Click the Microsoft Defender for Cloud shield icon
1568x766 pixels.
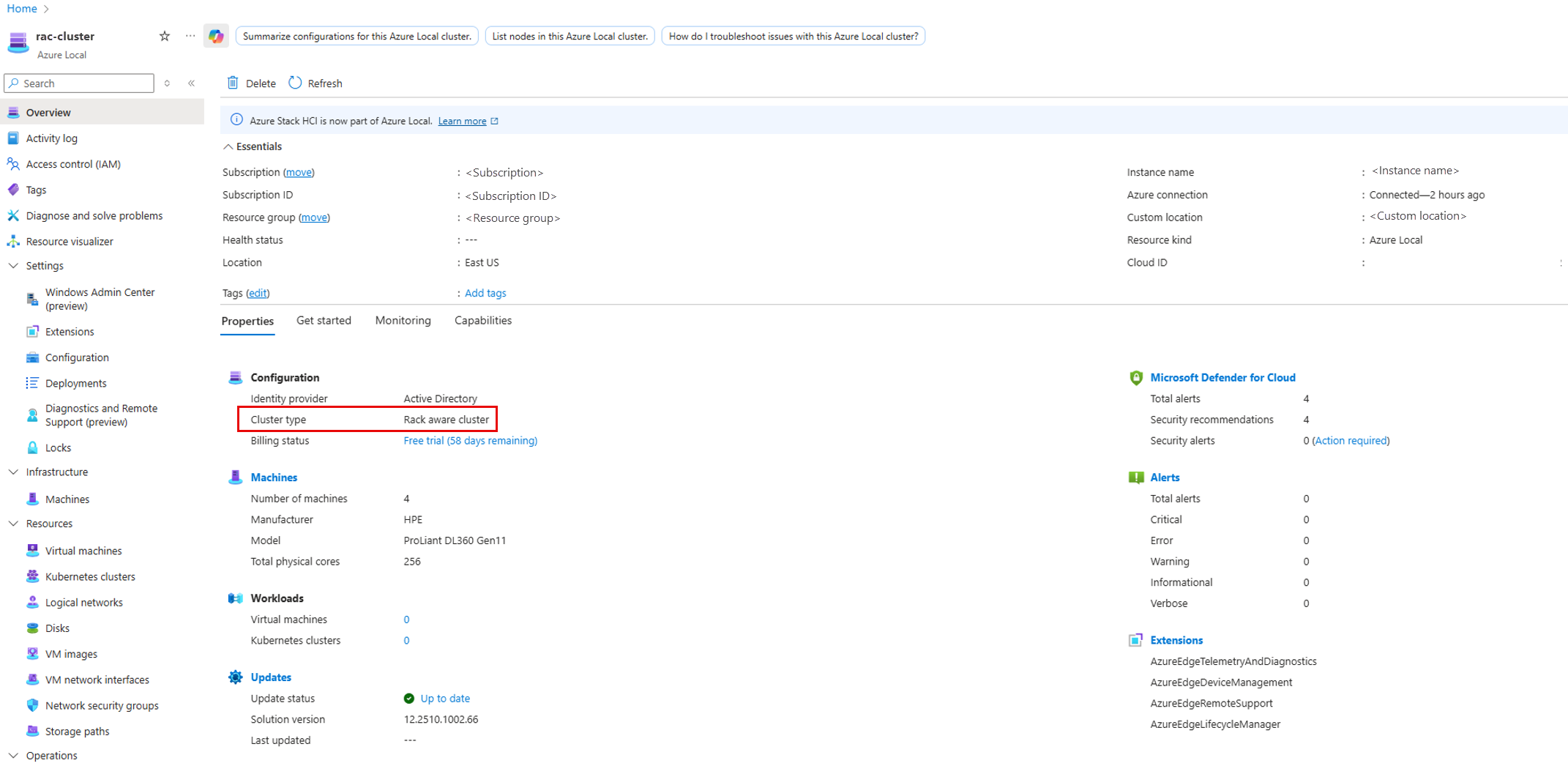1136,378
